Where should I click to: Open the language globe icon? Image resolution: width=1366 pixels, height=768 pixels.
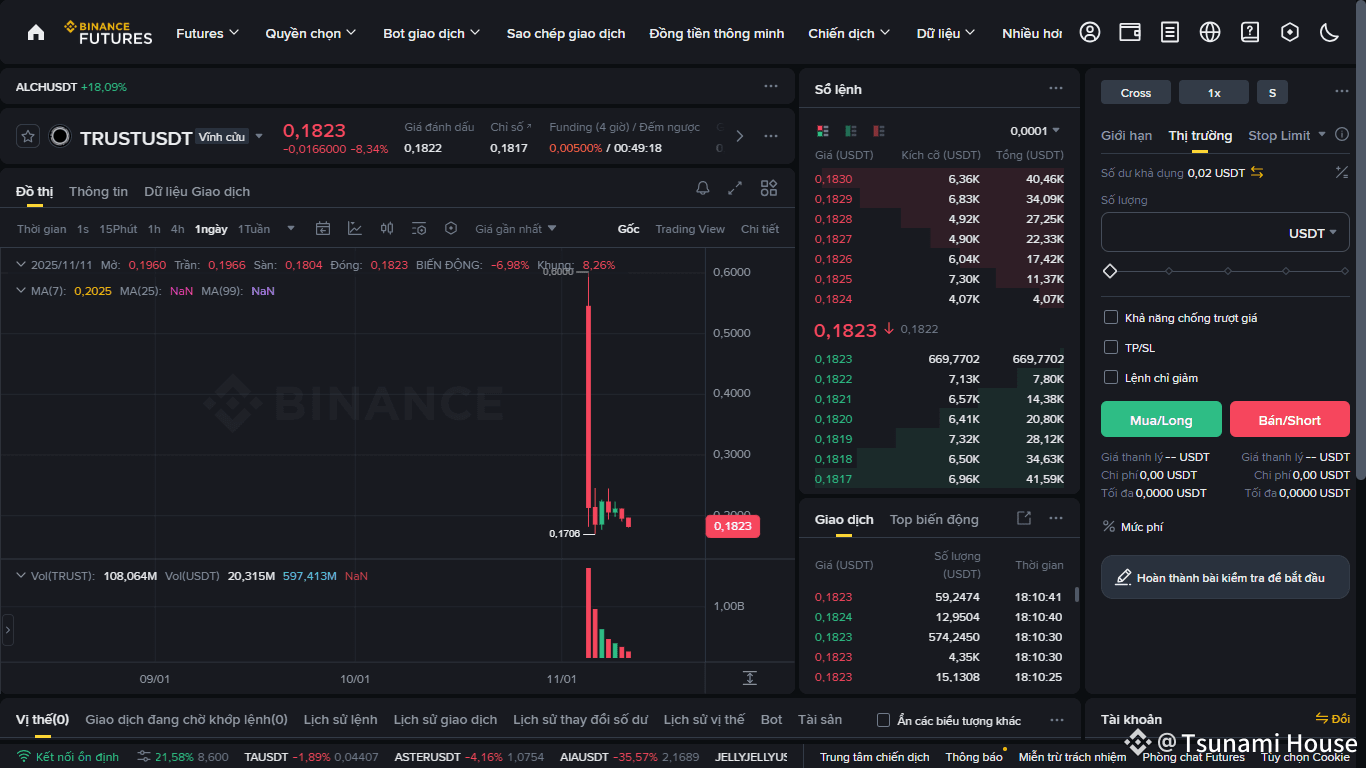coord(1210,32)
